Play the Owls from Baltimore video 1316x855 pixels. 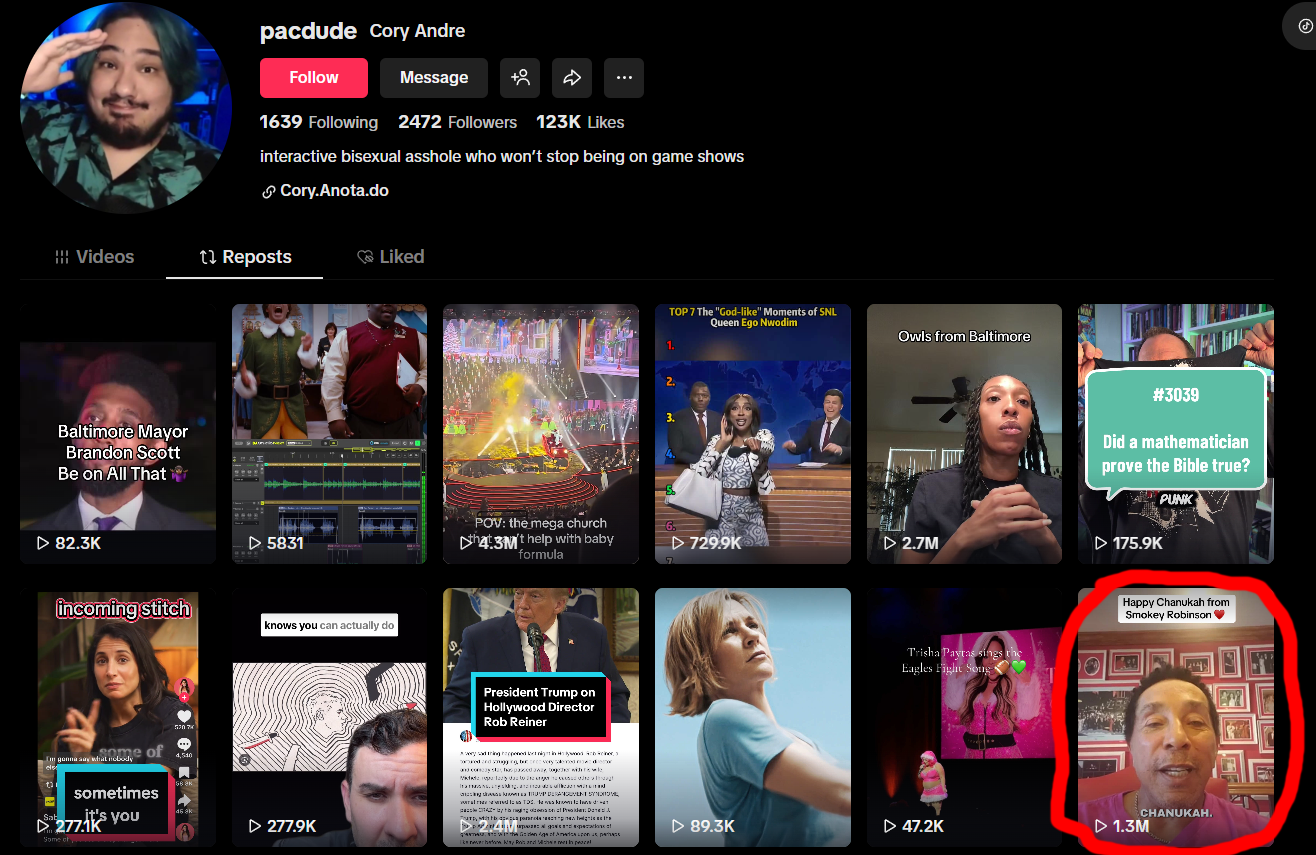pyautogui.click(x=964, y=434)
